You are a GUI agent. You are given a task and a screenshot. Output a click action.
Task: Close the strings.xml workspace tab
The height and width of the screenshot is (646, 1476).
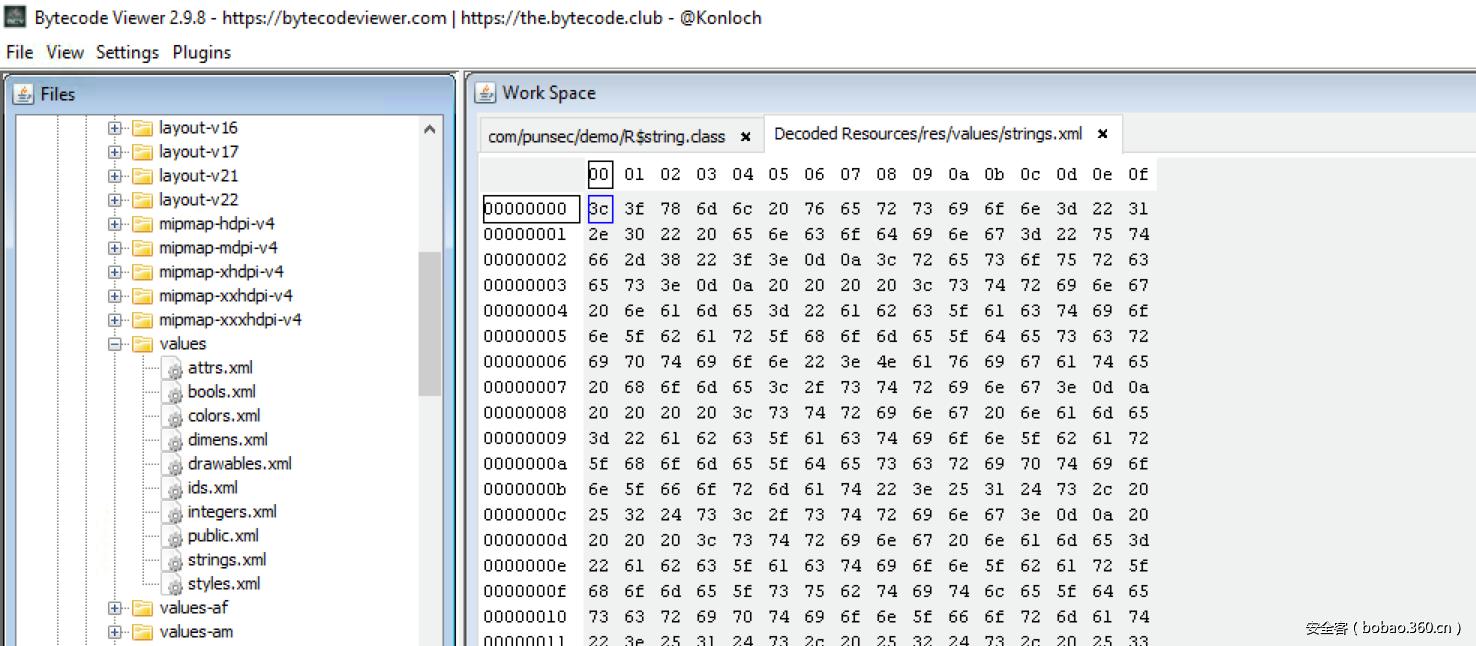click(x=1102, y=134)
